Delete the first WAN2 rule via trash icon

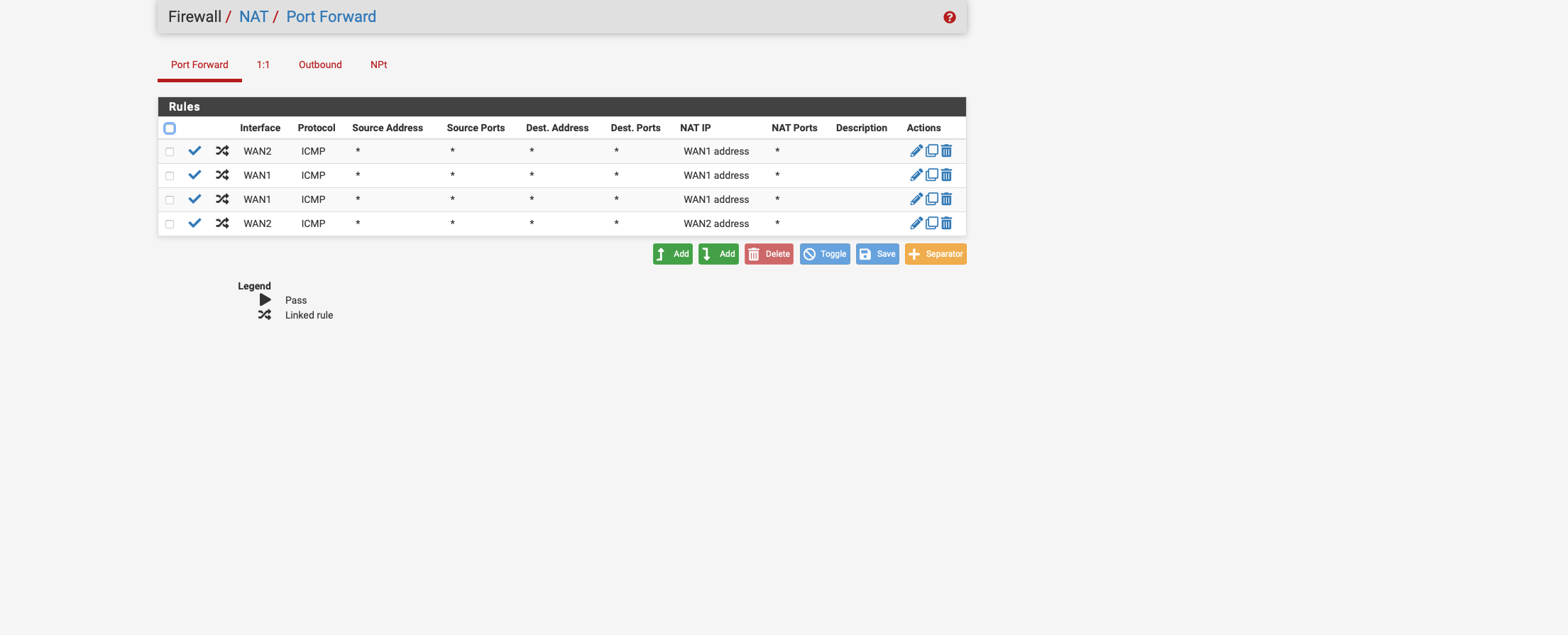click(947, 151)
